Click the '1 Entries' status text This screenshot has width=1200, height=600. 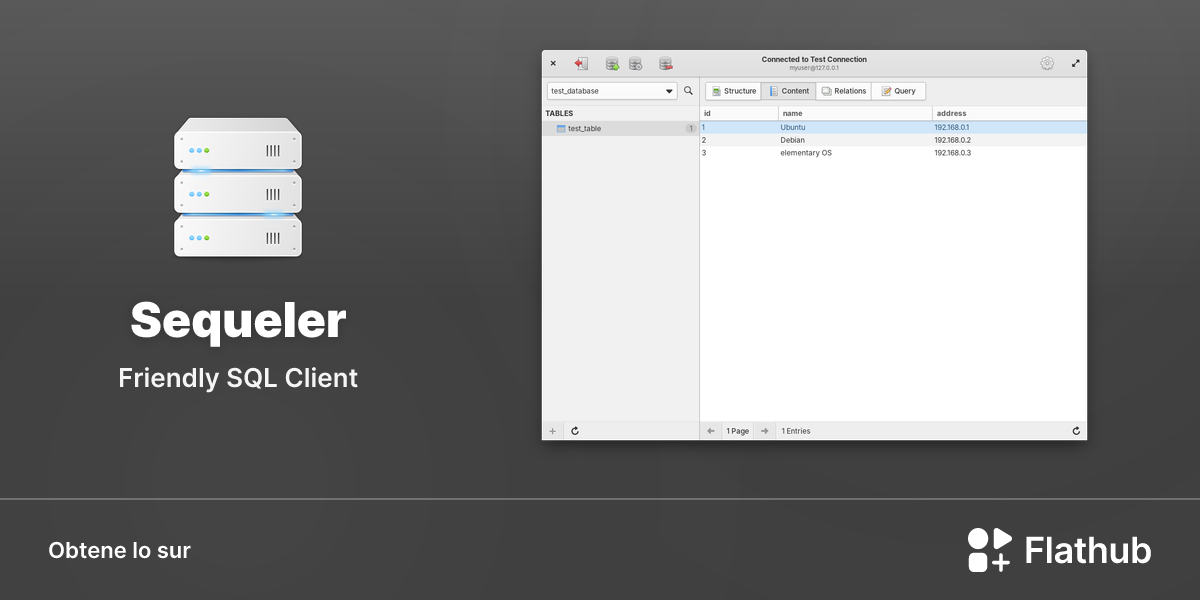[796, 431]
